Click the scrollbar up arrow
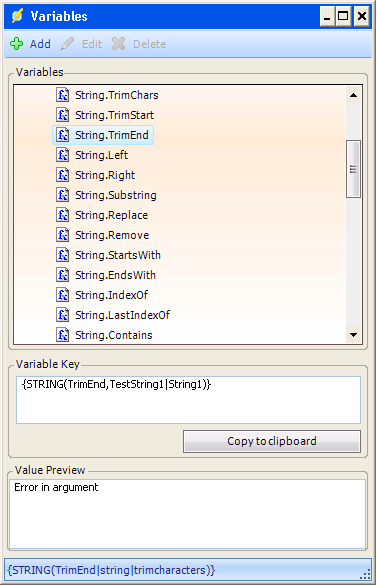377x585 pixels. [353, 95]
